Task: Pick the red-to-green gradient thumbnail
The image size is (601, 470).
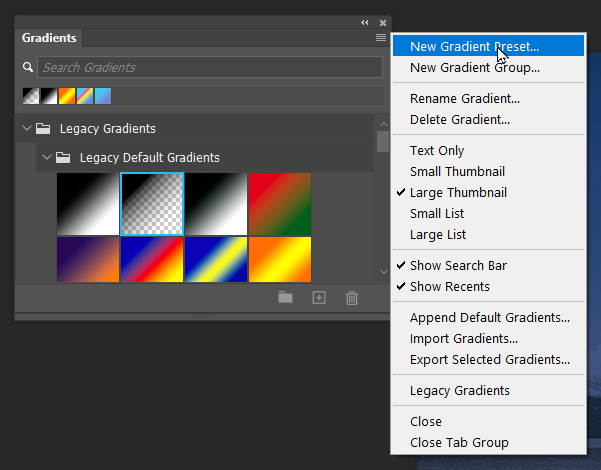Action: tap(279, 204)
